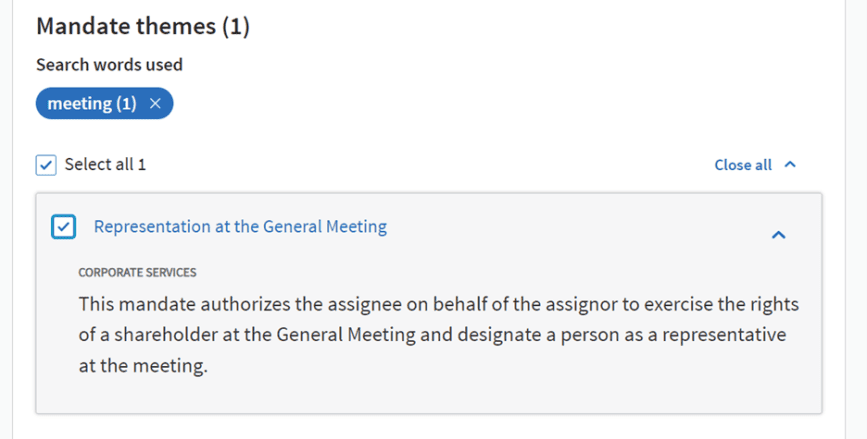Click the words 'at the meeting.' in description

pos(142,366)
